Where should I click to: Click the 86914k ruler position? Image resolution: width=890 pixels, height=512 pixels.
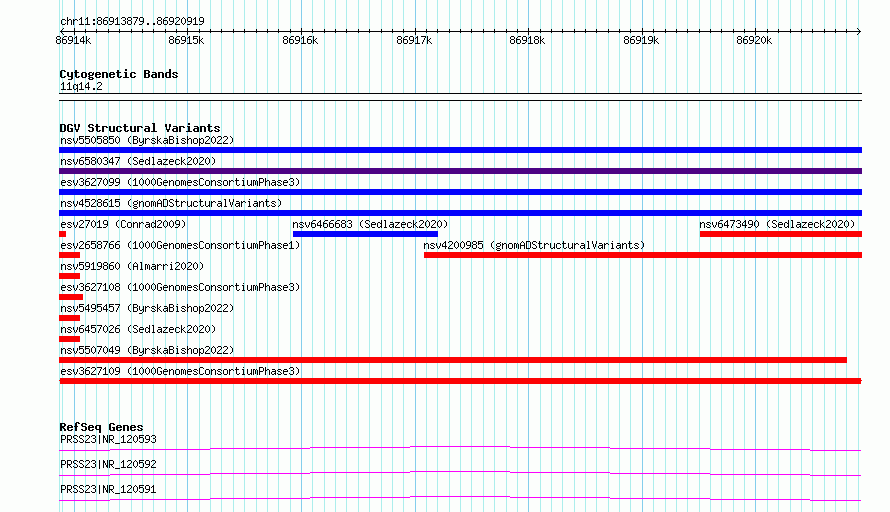pos(73,40)
